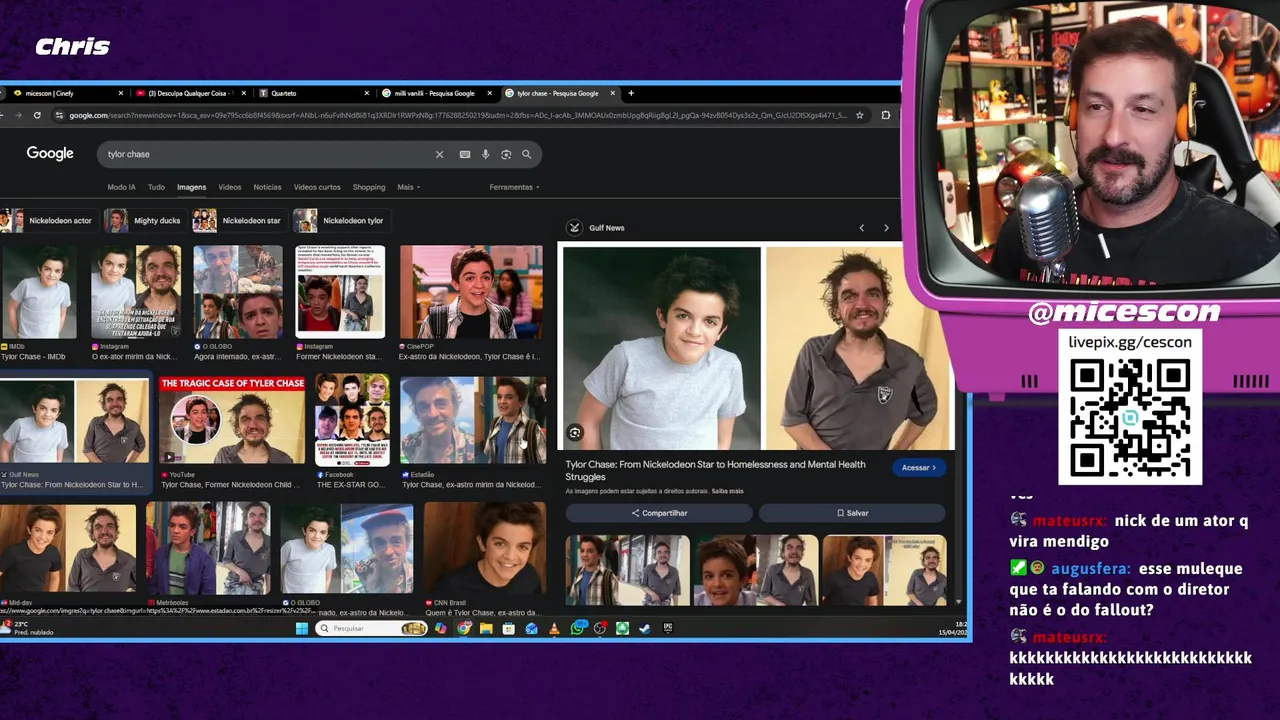Bookmark this page with star icon
Image resolution: width=1280 pixels, height=720 pixels.
pyautogui.click(x=859, y=115)
